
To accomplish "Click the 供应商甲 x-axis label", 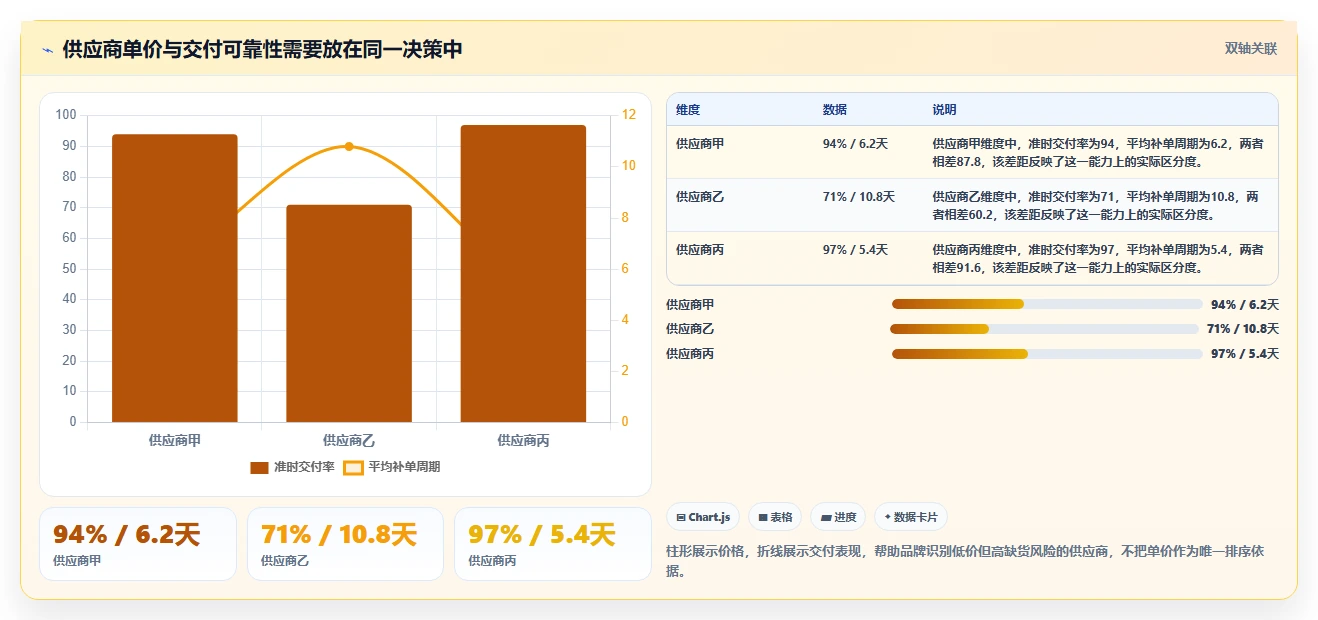I will pos(175,440).
